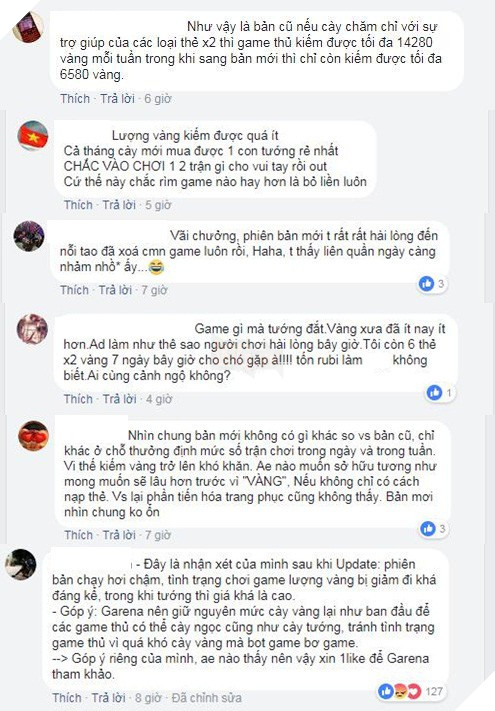Like the comment posted 5 giờ ago
The height and width of the screenshot is (711, 495).
click(x=78, y=205)
